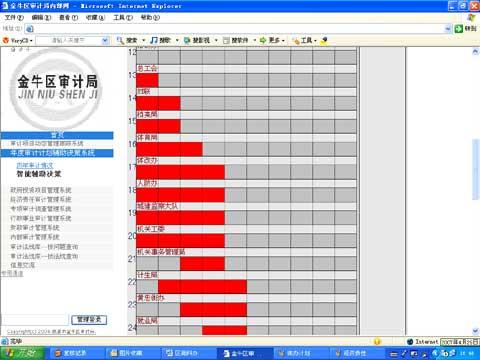The height and width of the screenshot is (360, 480).
Task: Click the 机关事务管理局 row label
Action: (x=161, y=252)
